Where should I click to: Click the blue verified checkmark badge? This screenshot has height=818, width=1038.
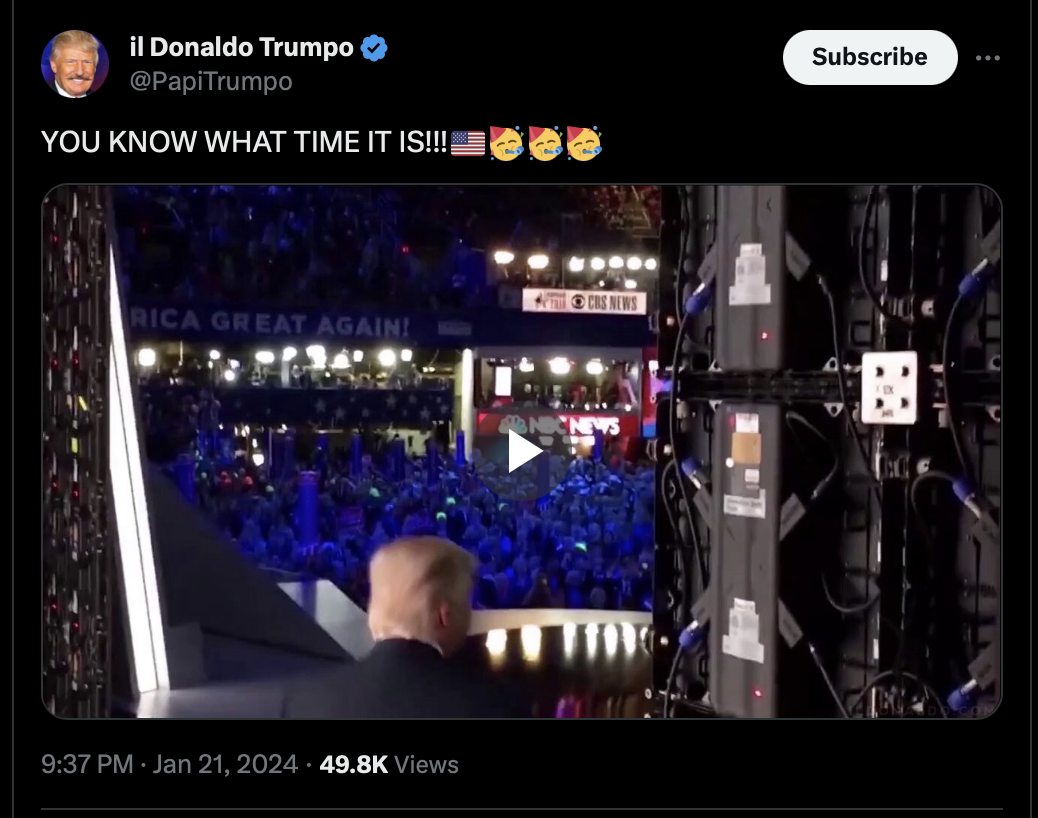374,48
